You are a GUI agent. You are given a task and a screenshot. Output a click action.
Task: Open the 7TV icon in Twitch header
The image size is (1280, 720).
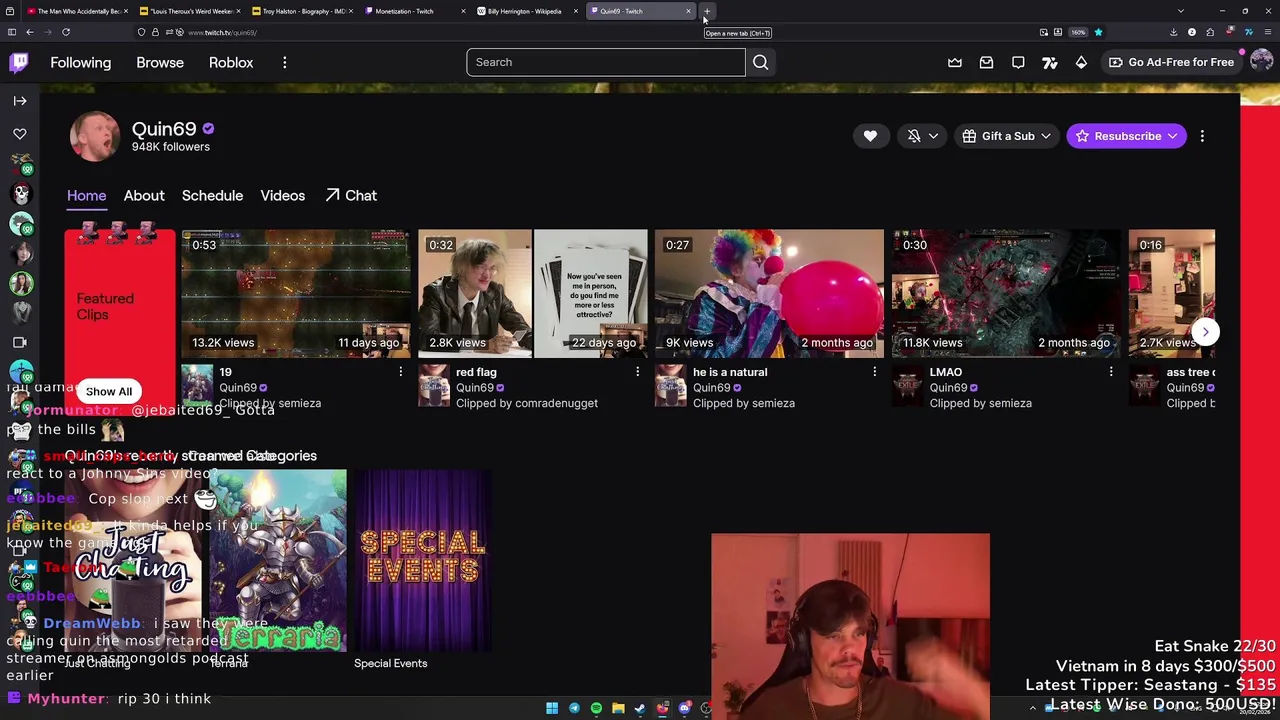[1050, 62]
